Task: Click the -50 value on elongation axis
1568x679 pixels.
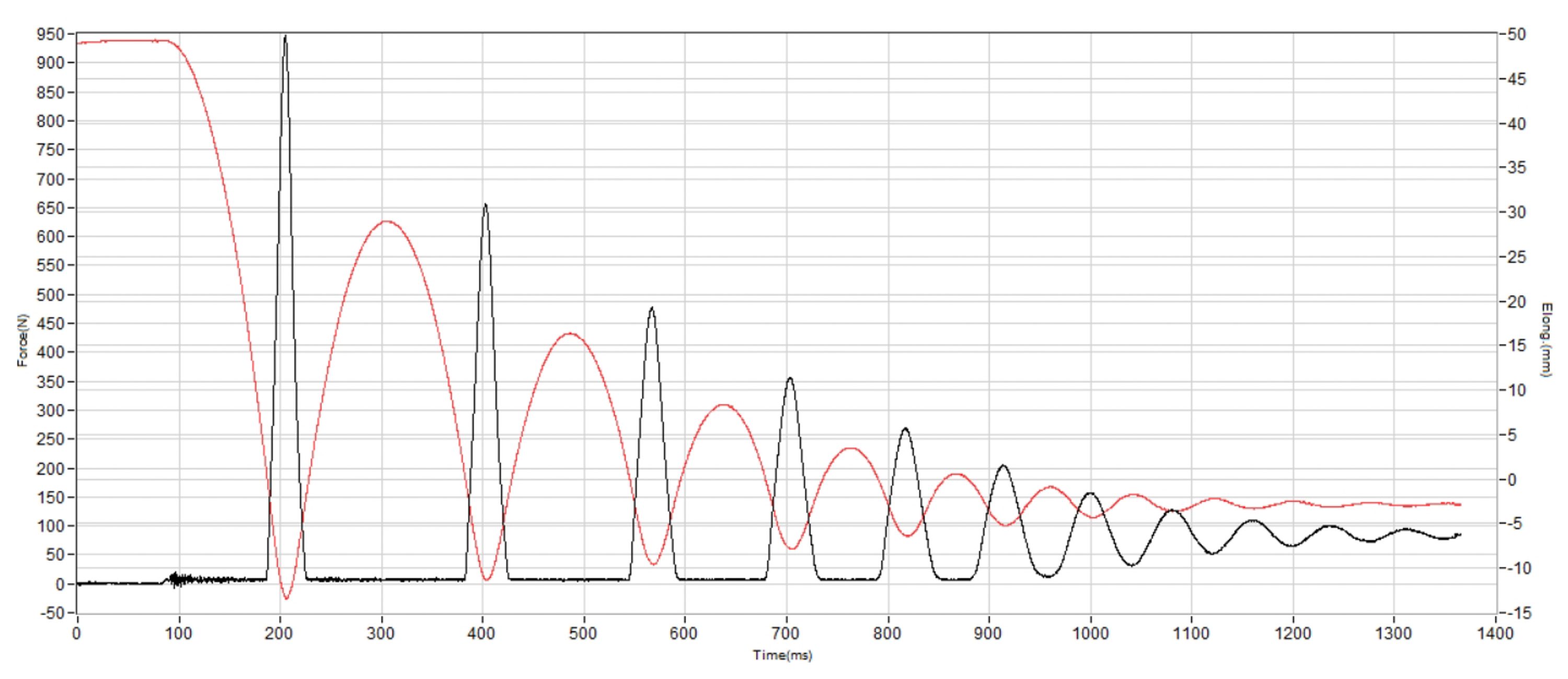Action: (x=1517, y=34)
